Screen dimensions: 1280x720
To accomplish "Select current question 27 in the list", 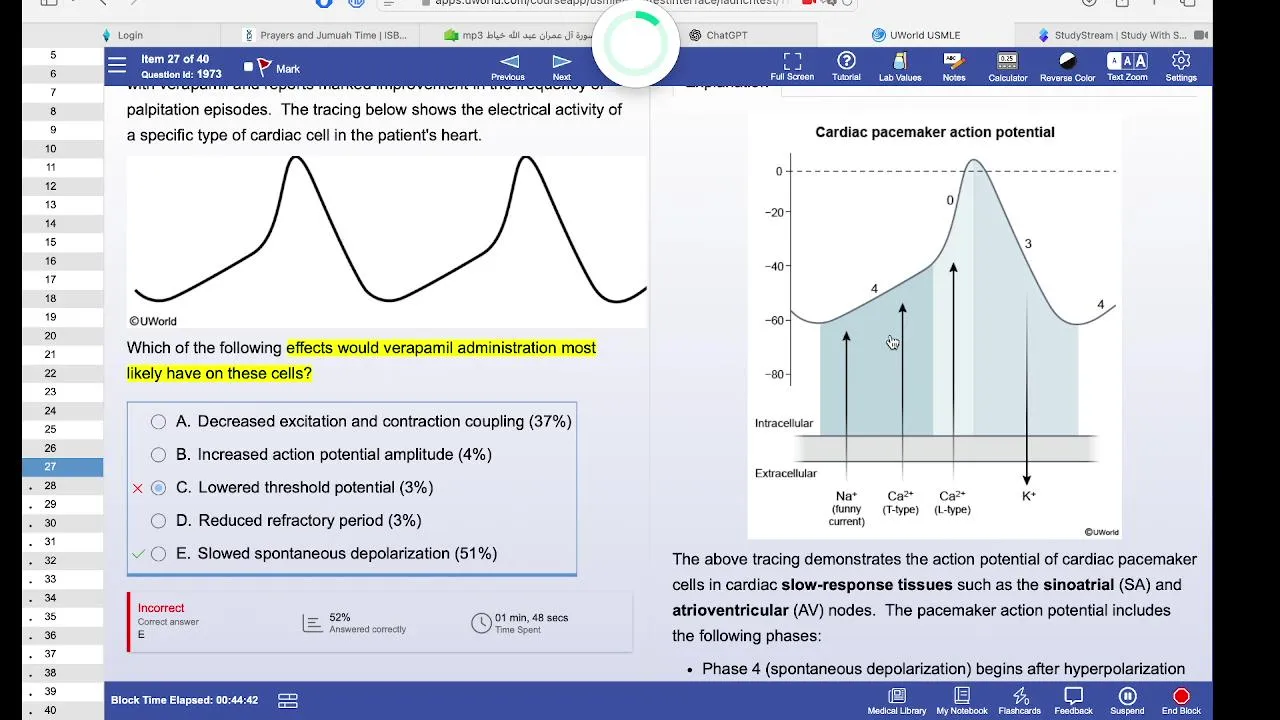I will point(62,467).
